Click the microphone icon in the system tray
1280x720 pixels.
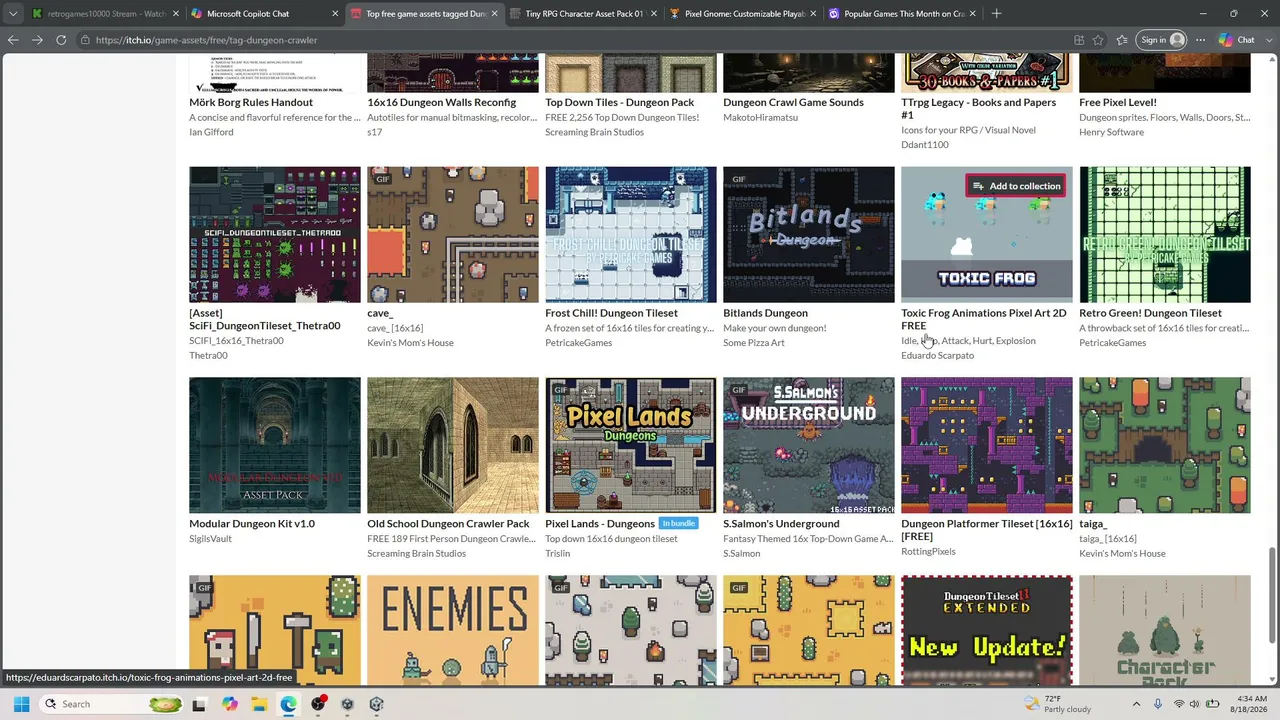(1158, 704)
